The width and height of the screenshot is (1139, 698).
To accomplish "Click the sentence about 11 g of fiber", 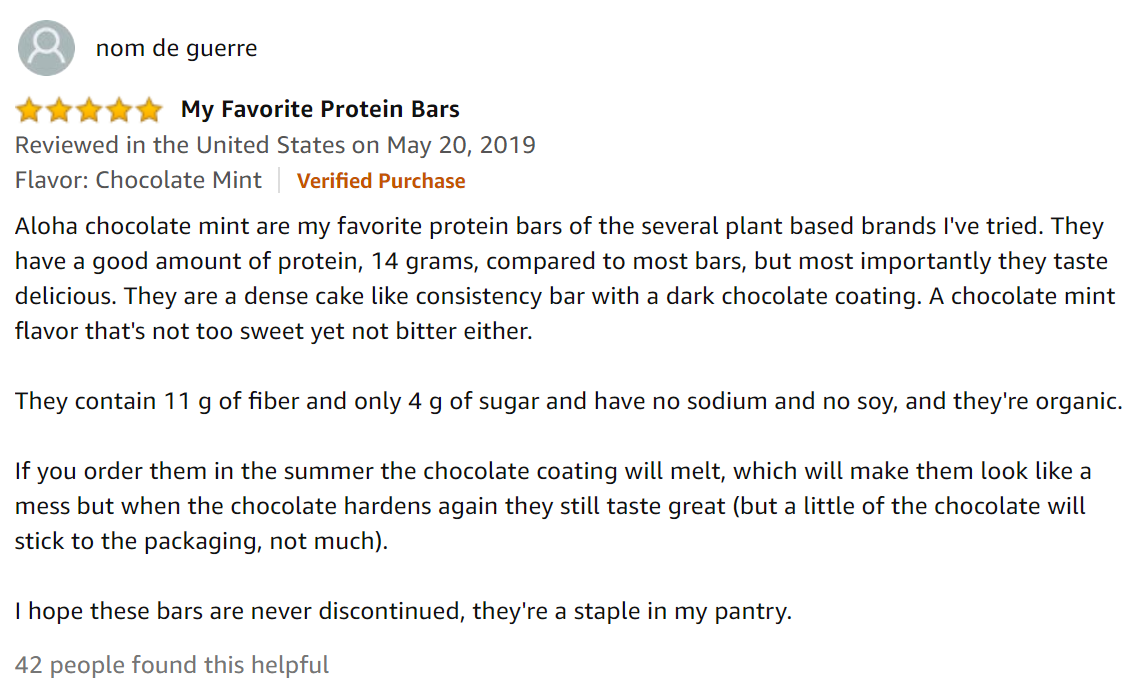I will [568, 401].
